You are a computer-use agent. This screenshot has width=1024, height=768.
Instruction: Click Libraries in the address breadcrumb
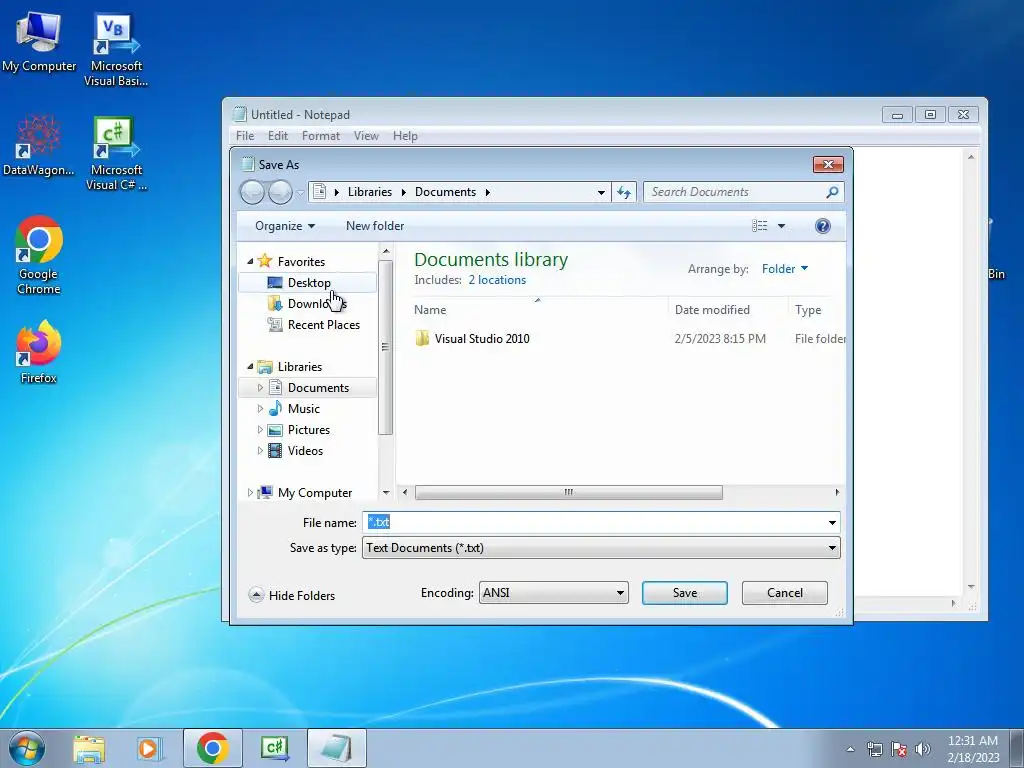click(x=370, y=192)
